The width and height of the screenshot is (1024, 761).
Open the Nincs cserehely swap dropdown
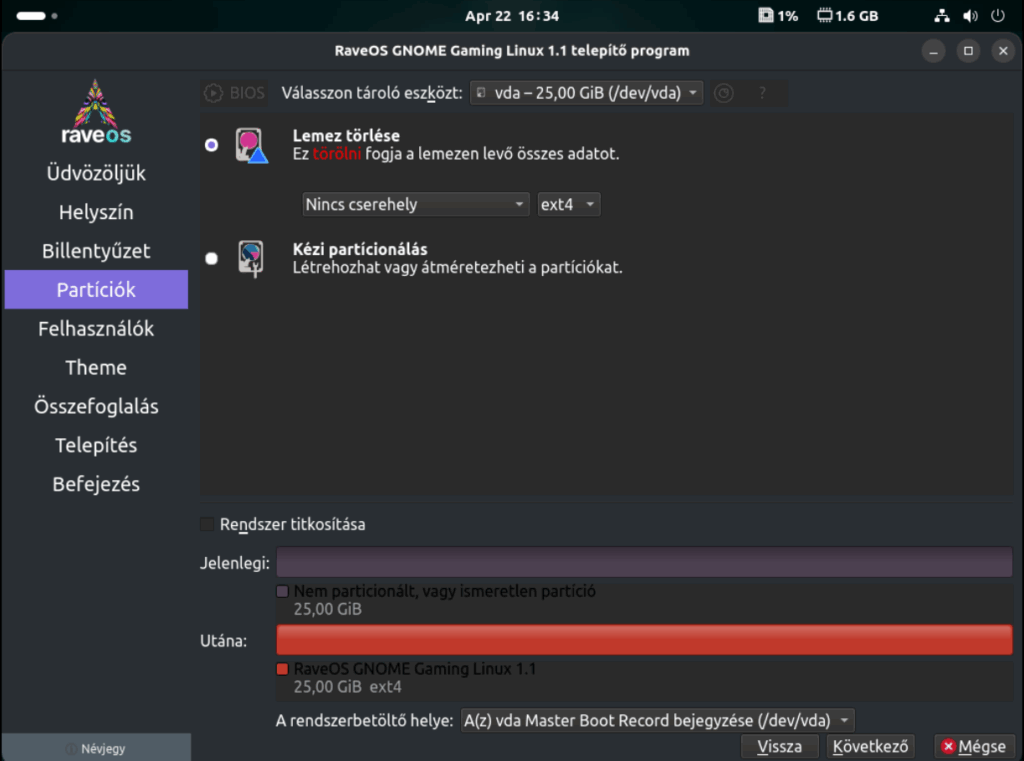point(415,204)
